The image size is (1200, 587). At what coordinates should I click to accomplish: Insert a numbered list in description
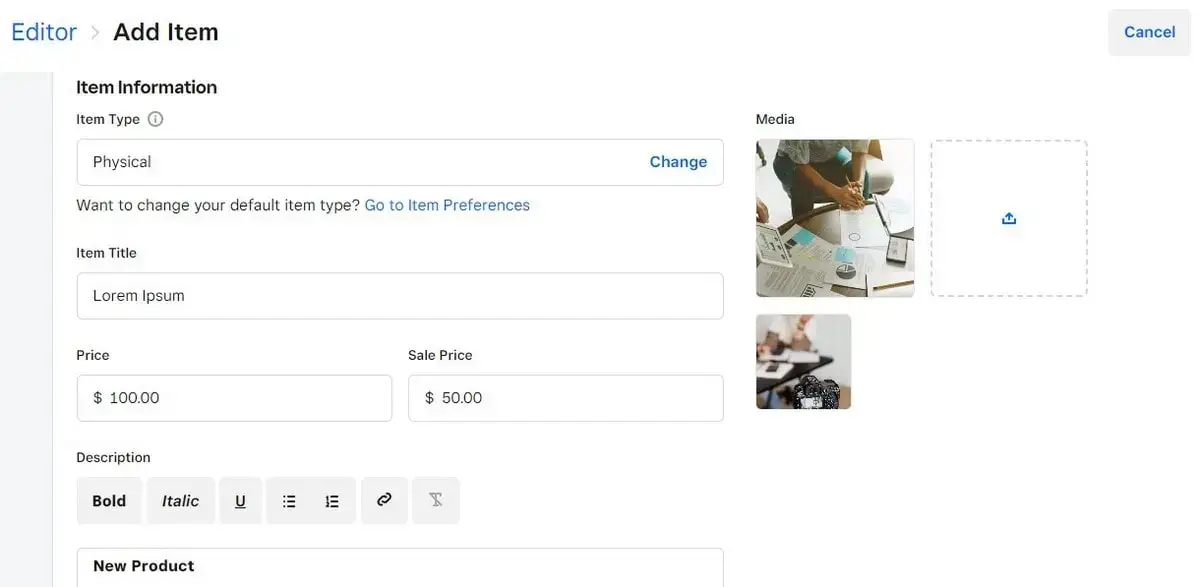pyautogui.click(x=333, y=501)
